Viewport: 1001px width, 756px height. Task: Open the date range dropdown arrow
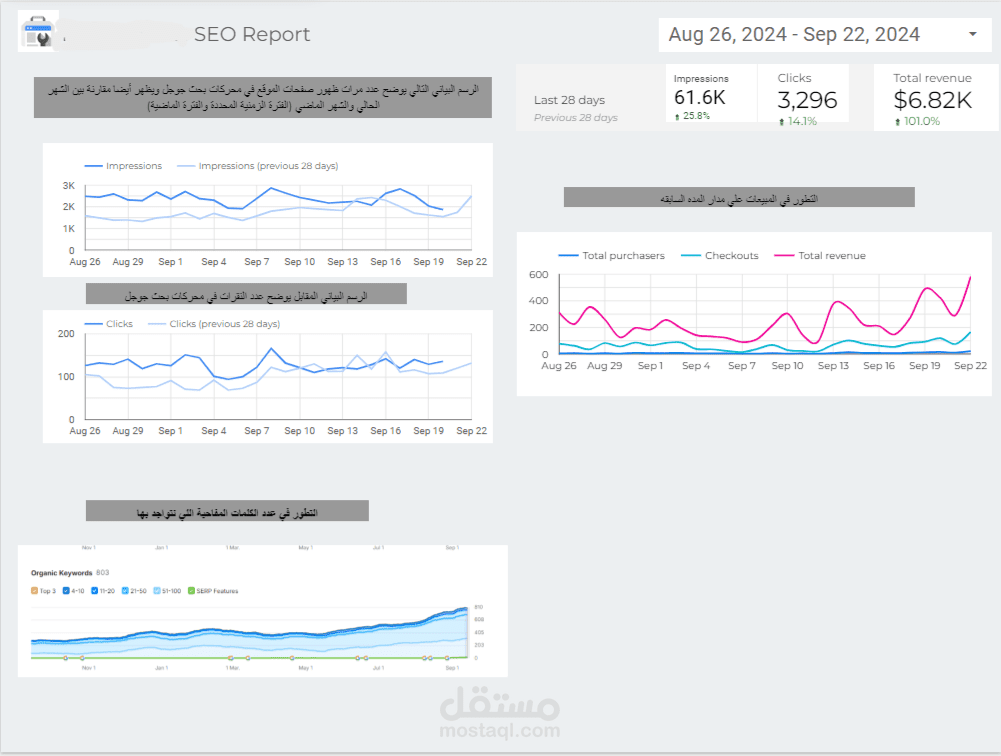click(x=972, y=34)
